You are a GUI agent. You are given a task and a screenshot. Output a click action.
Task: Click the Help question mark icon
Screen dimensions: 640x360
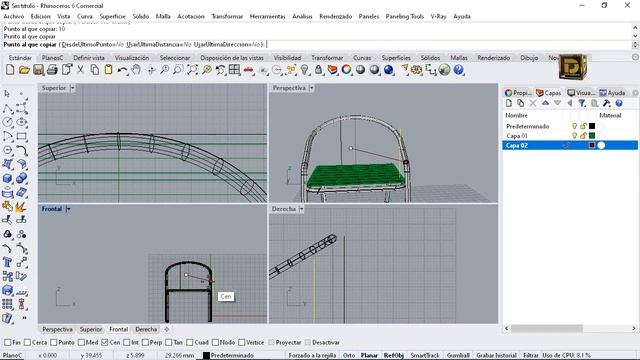tap(458, 70)
